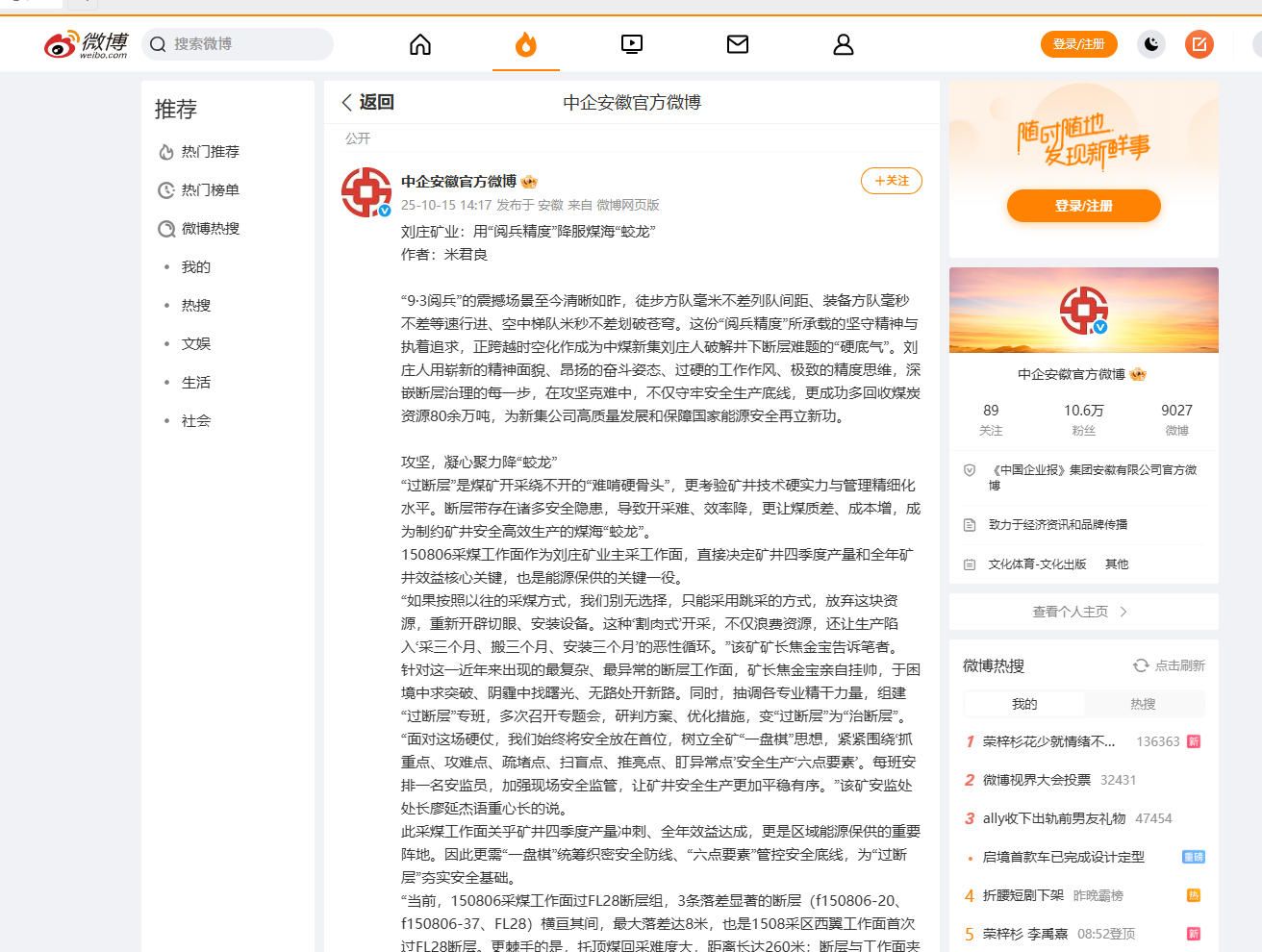Select the hot flame icon in top navigation
This screenshot has height=952, width=1262.
tap(525, 44)
